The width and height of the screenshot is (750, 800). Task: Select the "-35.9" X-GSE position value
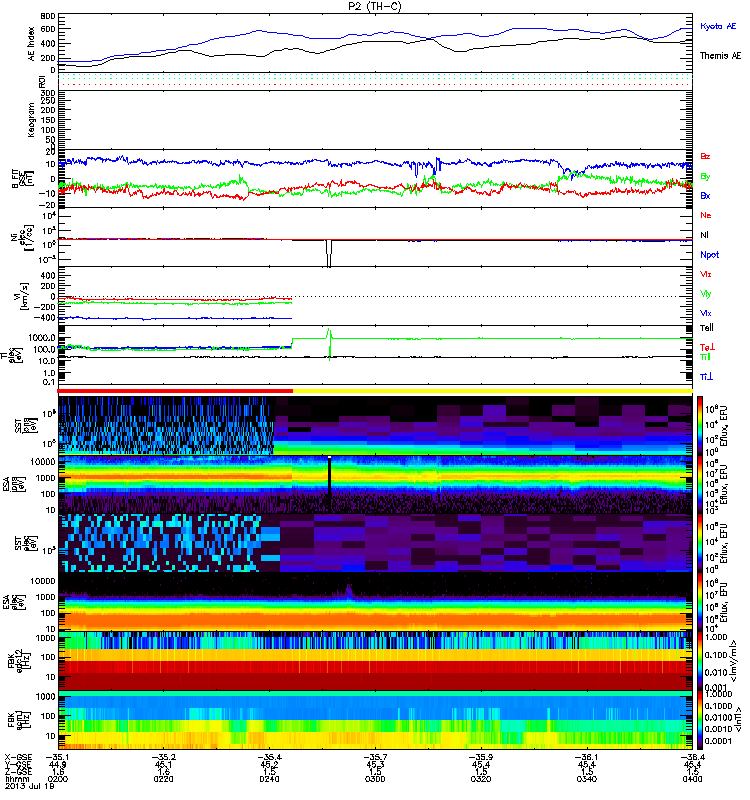point(481,757)
